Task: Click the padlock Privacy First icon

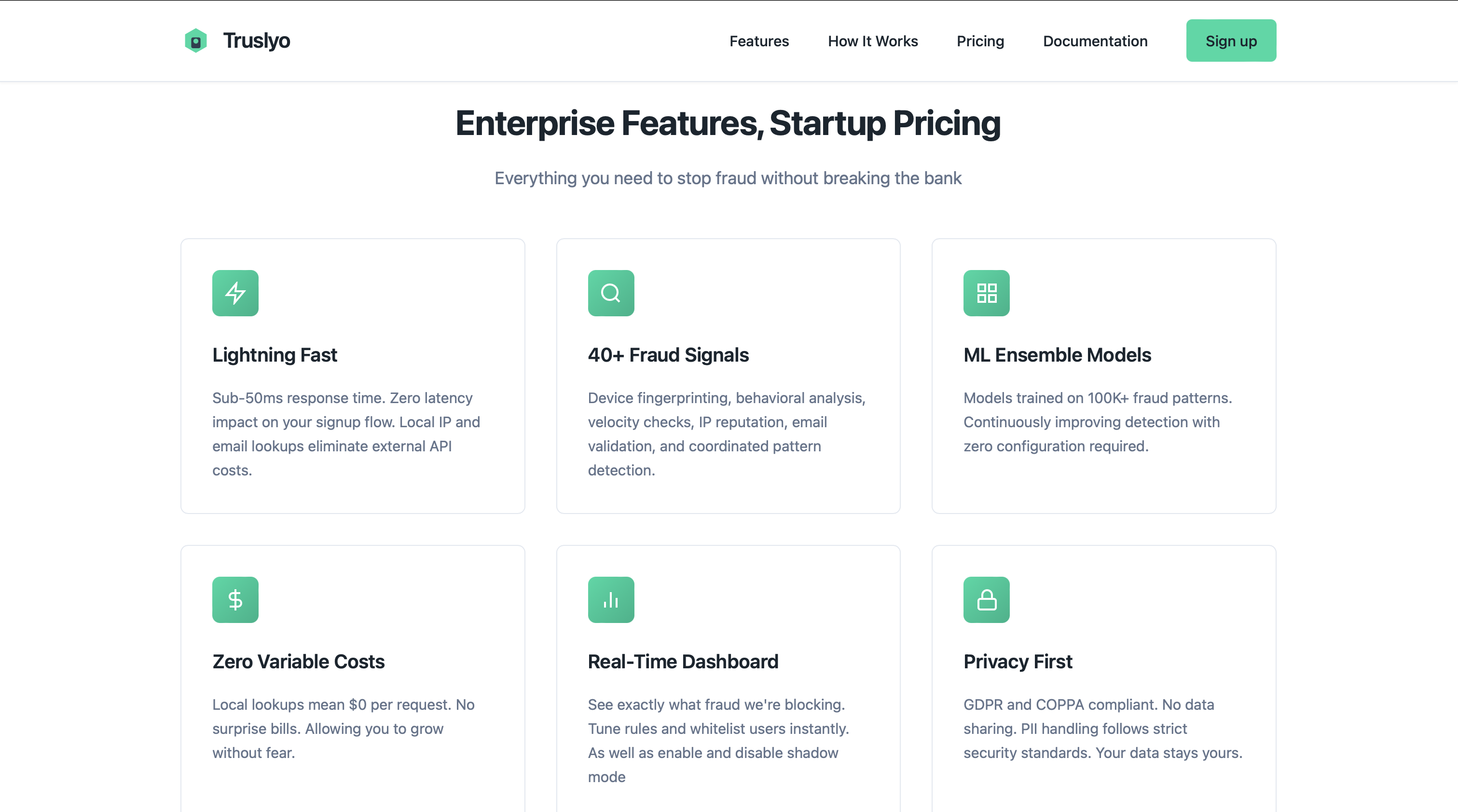Action: [986, 600]
